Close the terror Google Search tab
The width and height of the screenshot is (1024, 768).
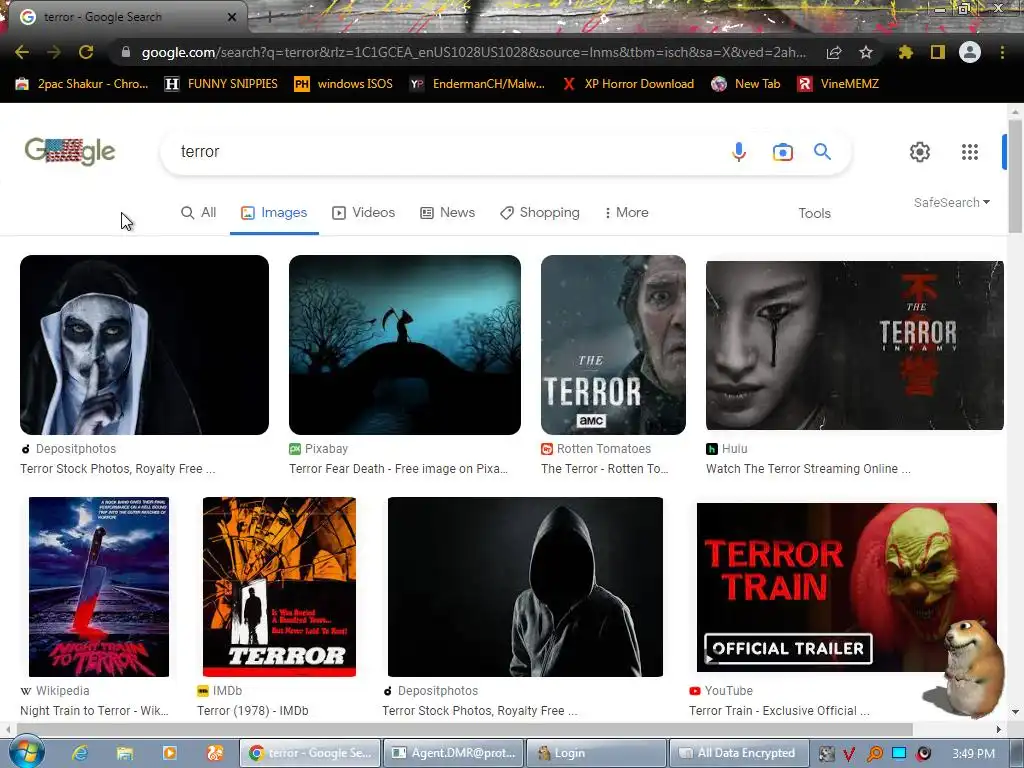point(232,18)
